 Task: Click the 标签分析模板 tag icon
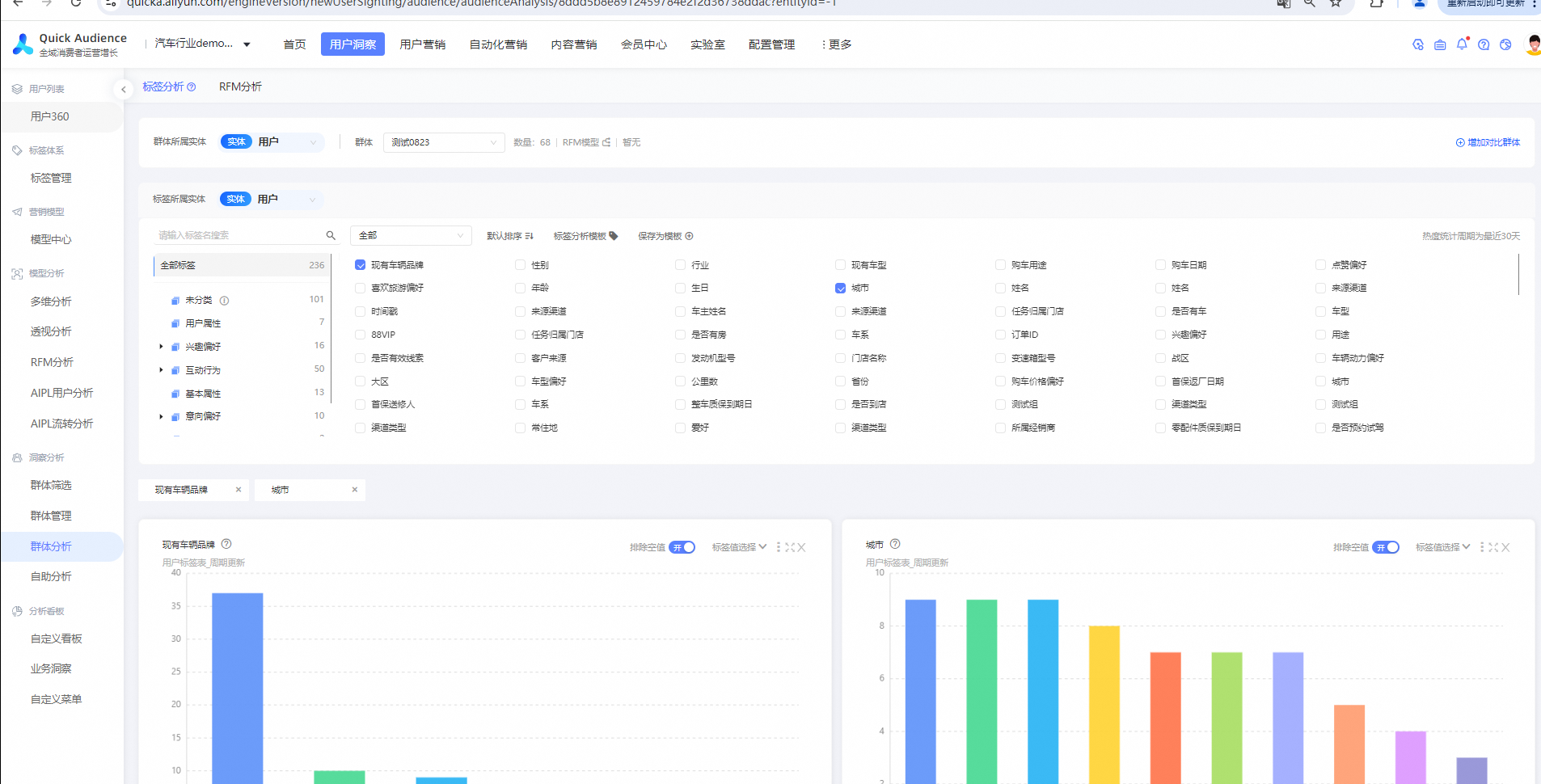click(x=614, y=236)
